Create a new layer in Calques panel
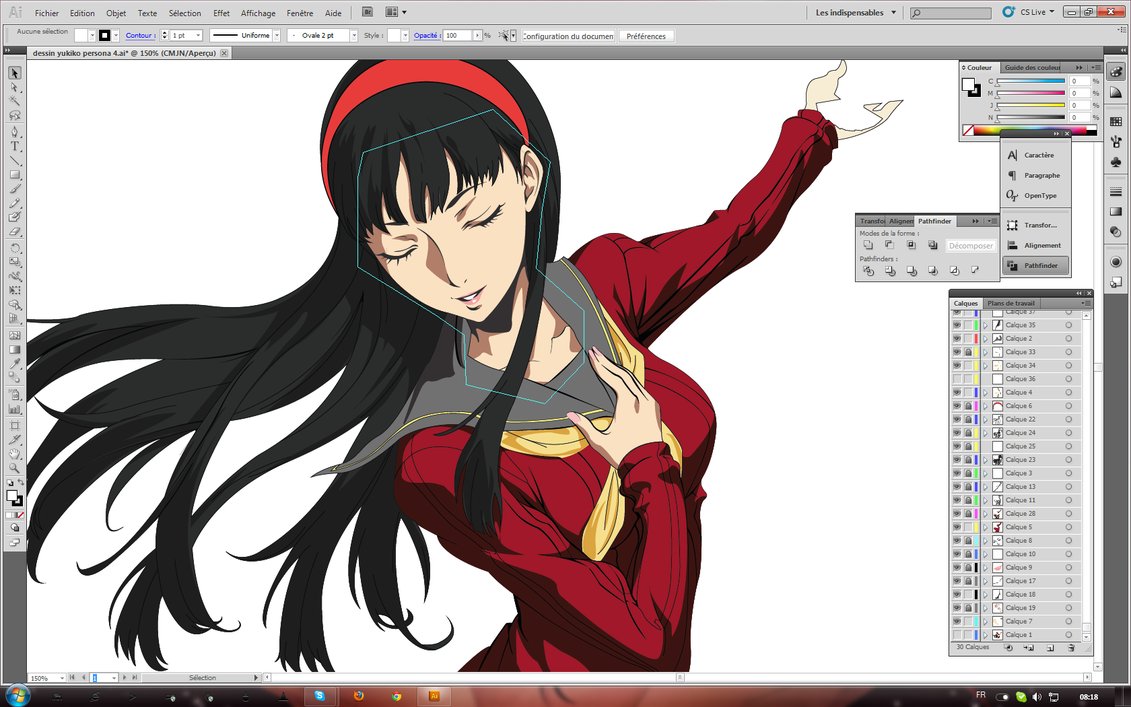The image size is (1131, 707). pos(1050,648)
